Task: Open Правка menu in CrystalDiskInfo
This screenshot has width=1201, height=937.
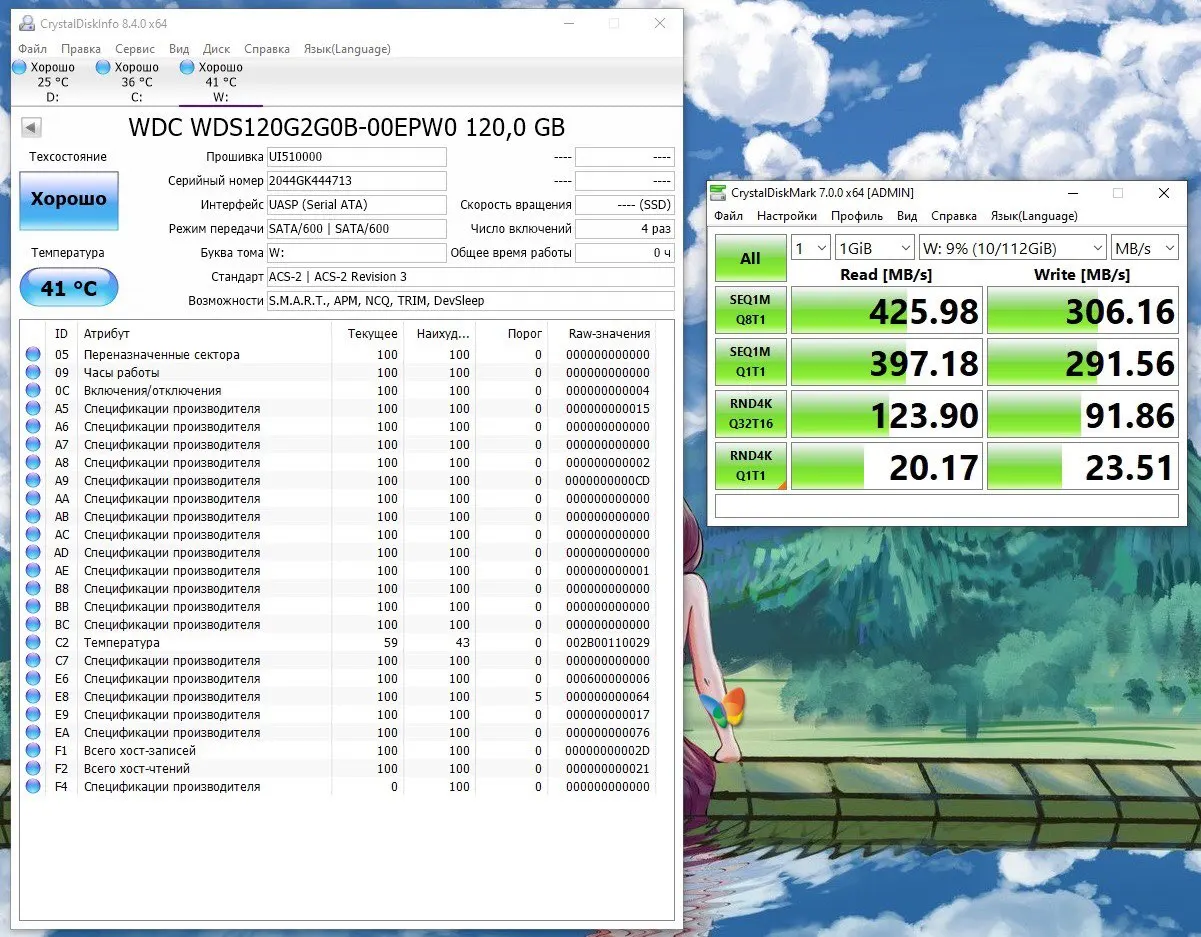Action: point(80,49)
